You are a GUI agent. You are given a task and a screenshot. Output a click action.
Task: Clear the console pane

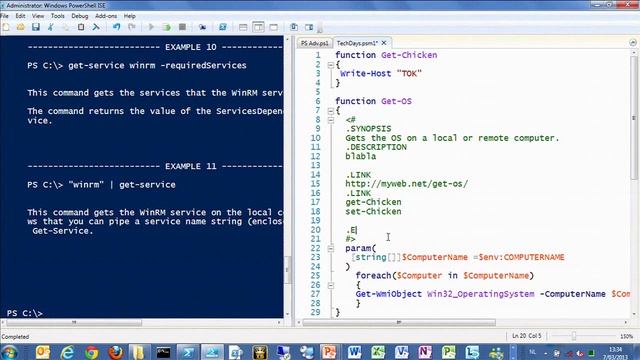click(96, 27)
